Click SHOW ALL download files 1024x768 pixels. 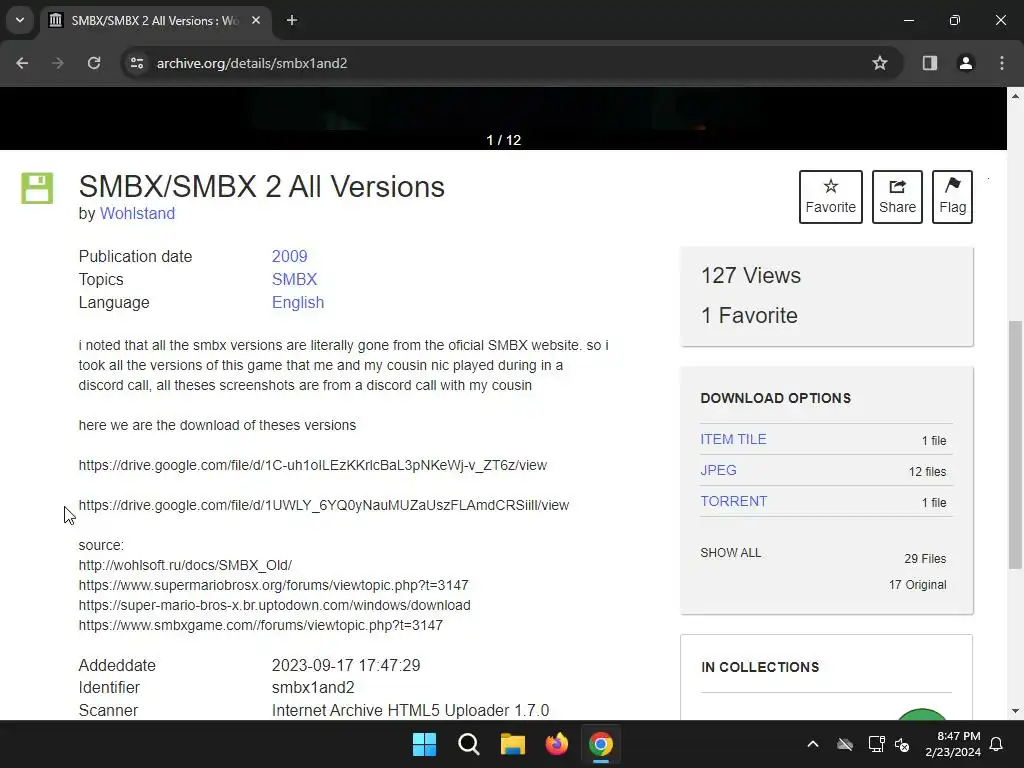[730, 552]
